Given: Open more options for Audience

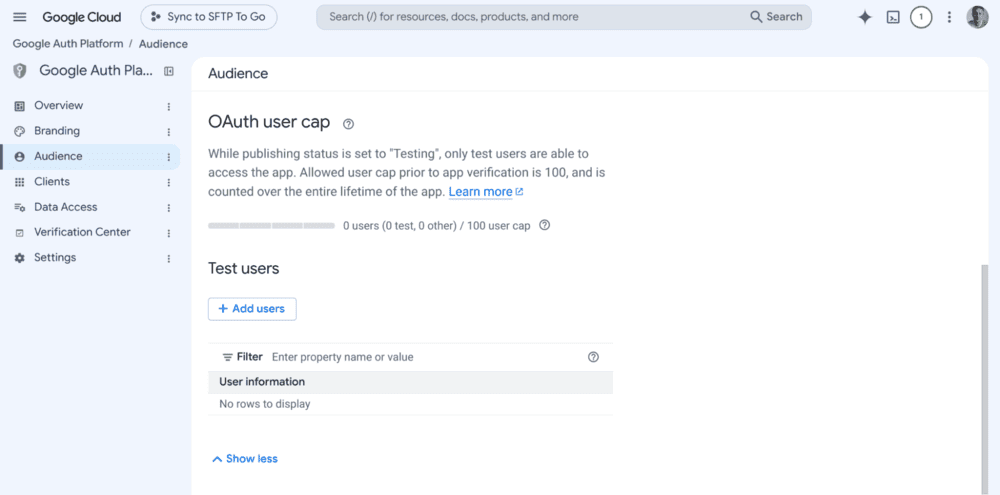Looking at the screenshot, I should [x=169, y=157].
